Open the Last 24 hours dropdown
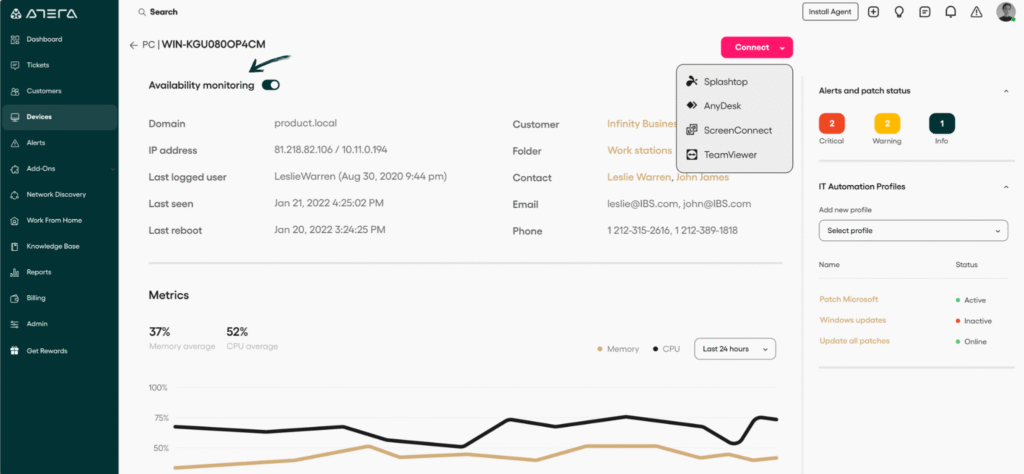1024x474 pixels. click(735, 349)
